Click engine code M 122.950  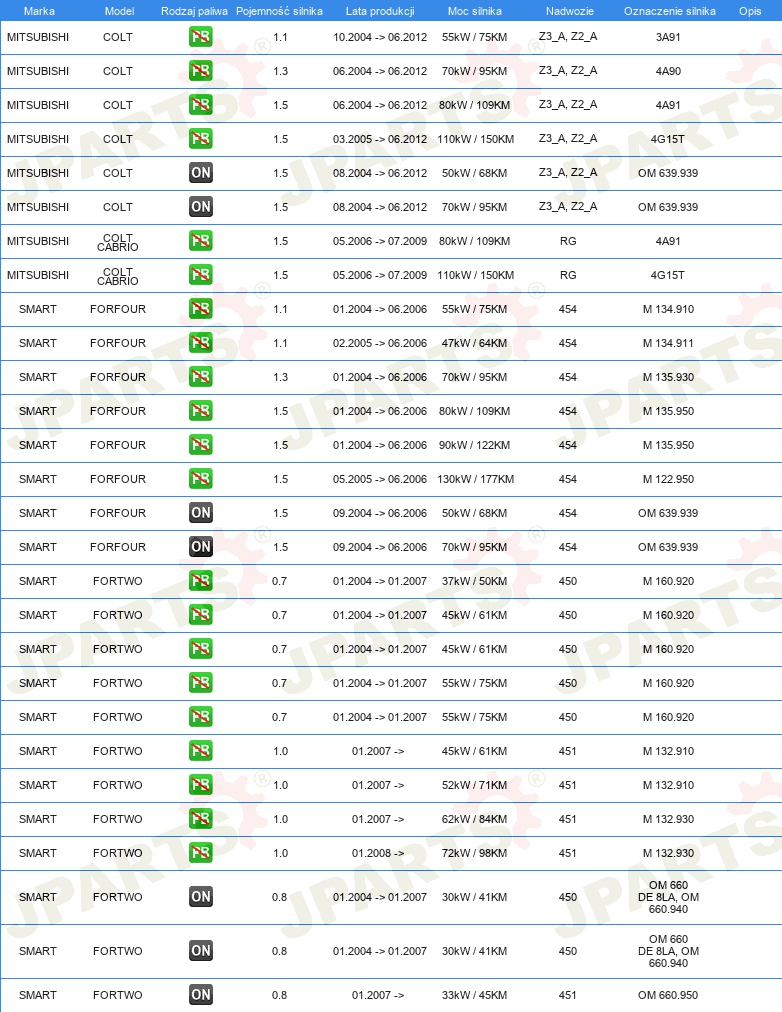point(668,479)
